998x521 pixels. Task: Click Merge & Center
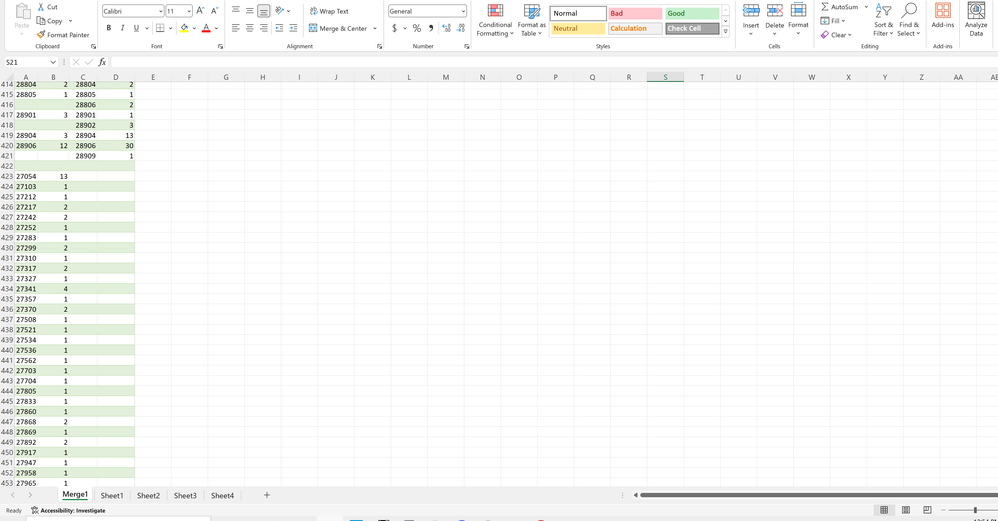coord(338,28)
